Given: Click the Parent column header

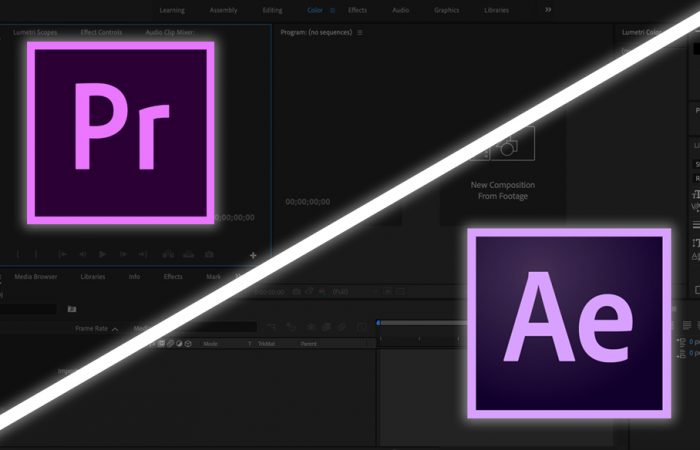Looking at the screenshot, I should [308, 344].
